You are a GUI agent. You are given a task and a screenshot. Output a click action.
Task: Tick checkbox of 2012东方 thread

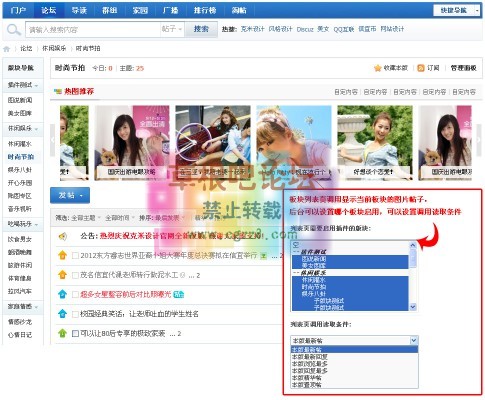click(75, 256)
